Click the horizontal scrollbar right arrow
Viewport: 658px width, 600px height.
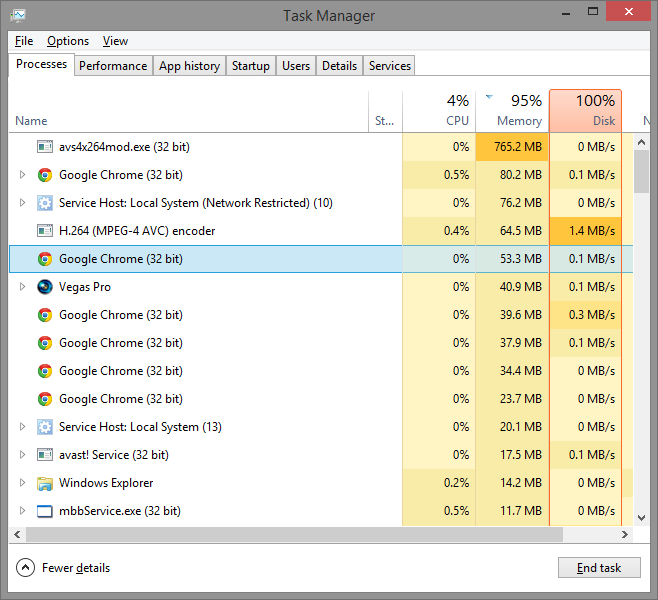(625, 535)
